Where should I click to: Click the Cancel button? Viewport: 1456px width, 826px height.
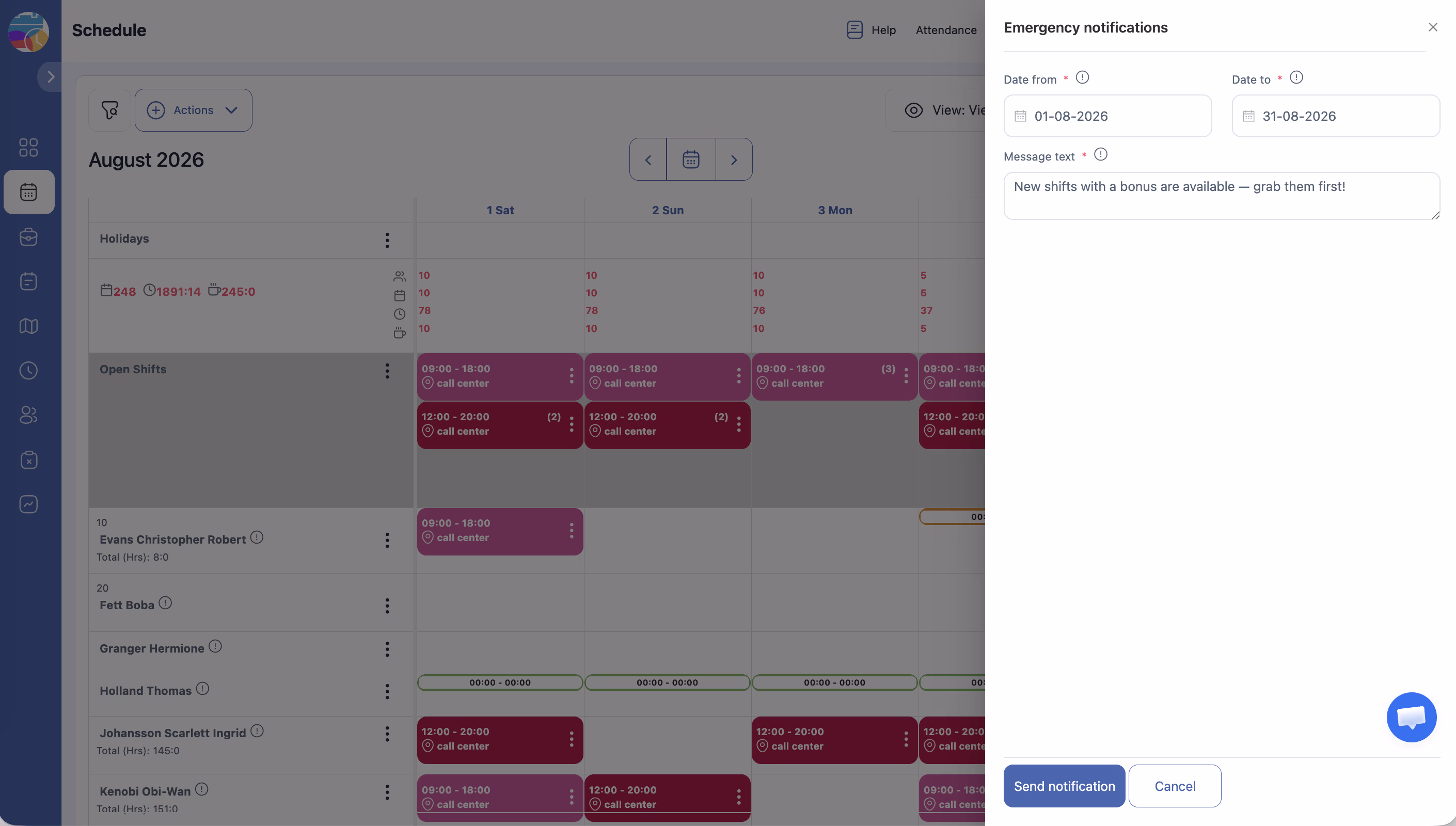tap(1174, 786)
